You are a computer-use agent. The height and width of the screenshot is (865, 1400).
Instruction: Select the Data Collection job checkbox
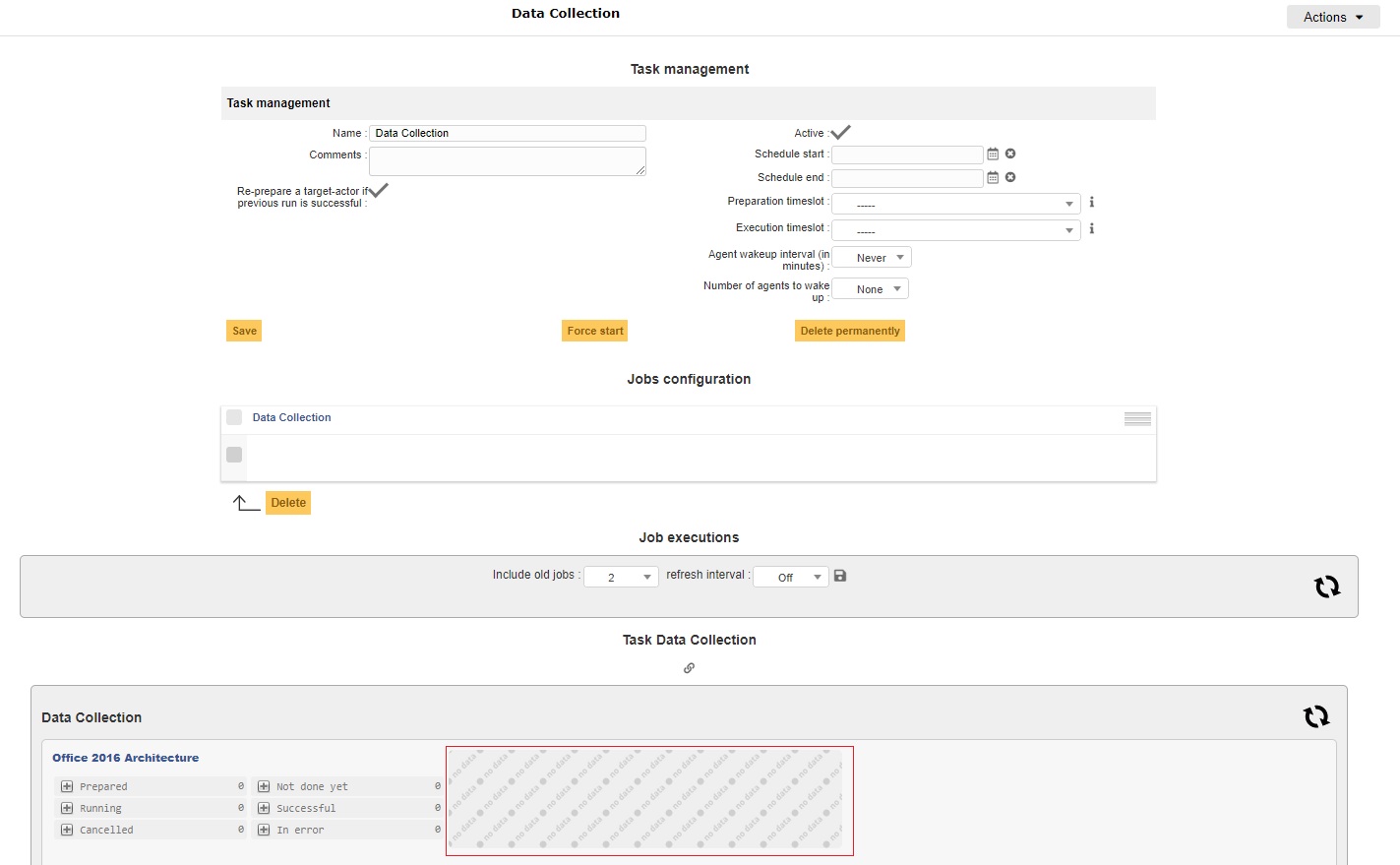(233, 417)
